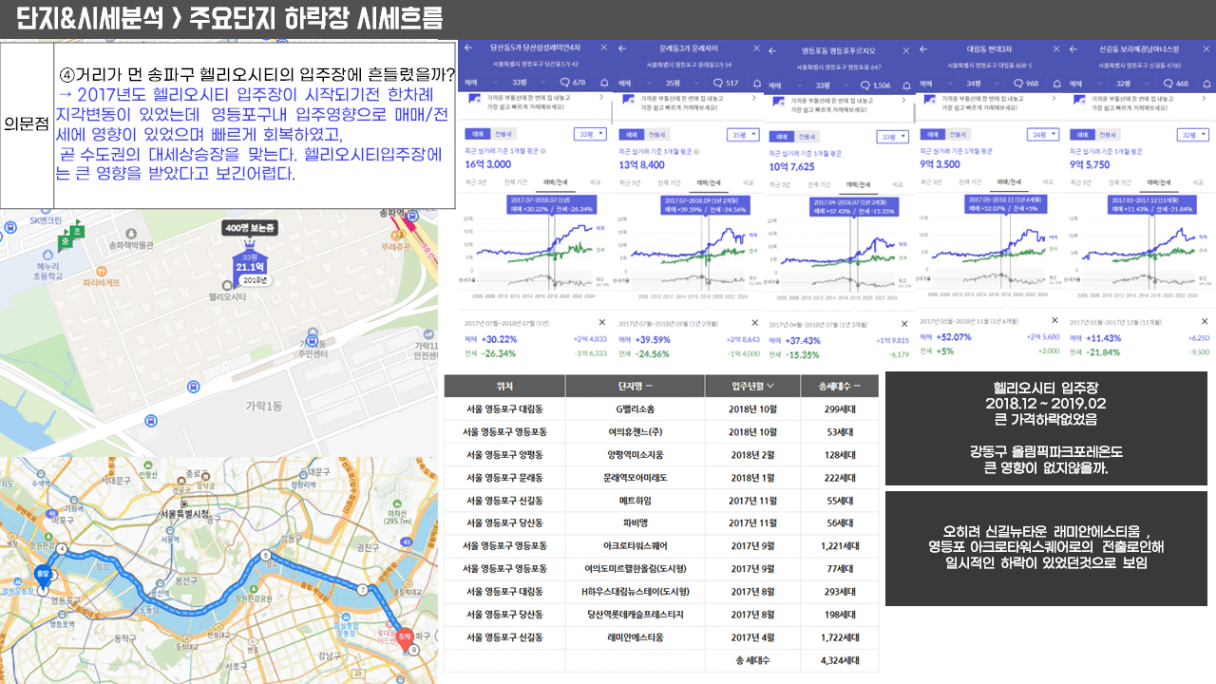The height and width of the screenshot is (684, 1216).
Task: Dismiss the 2017년 05월~2018년 11월 period summary
Action: click(x=1054, y=322)
